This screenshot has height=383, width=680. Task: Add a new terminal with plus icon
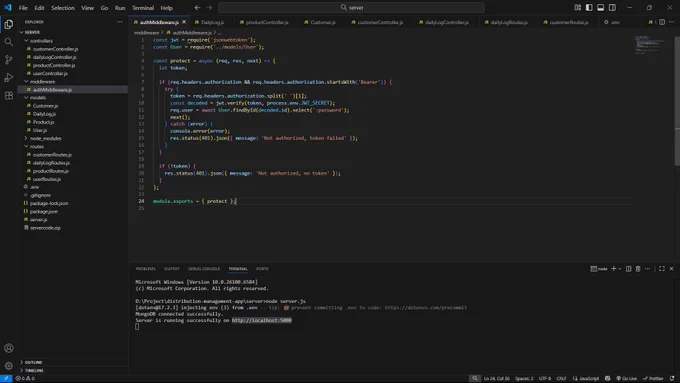(x=614, y=268)
